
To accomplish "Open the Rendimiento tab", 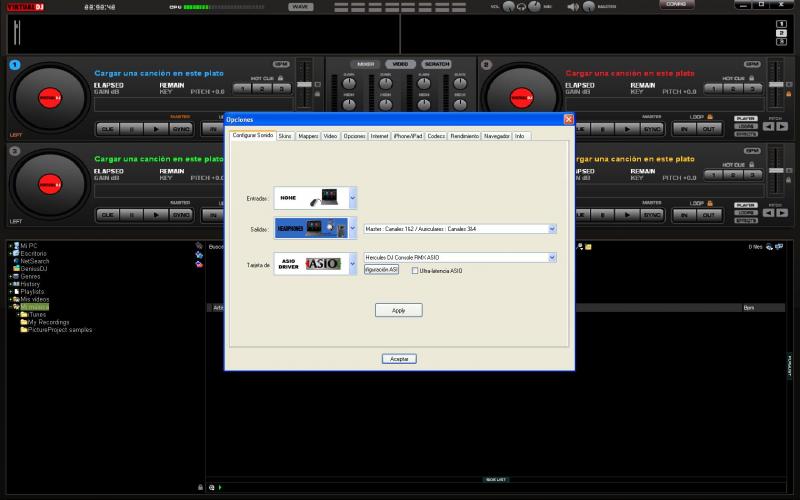I will tap(464, 136).
